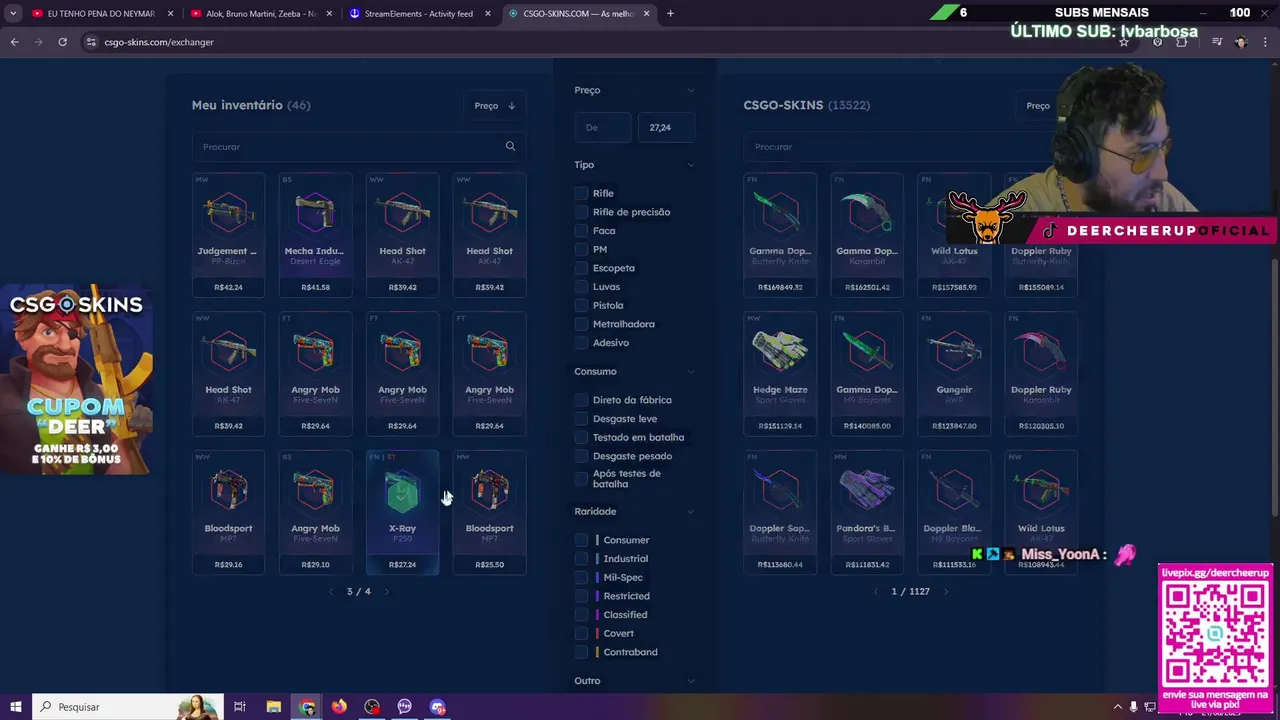Check the Contraband rarity filter
Viewport: 1280px width, 720px height.
click(581, 653)
